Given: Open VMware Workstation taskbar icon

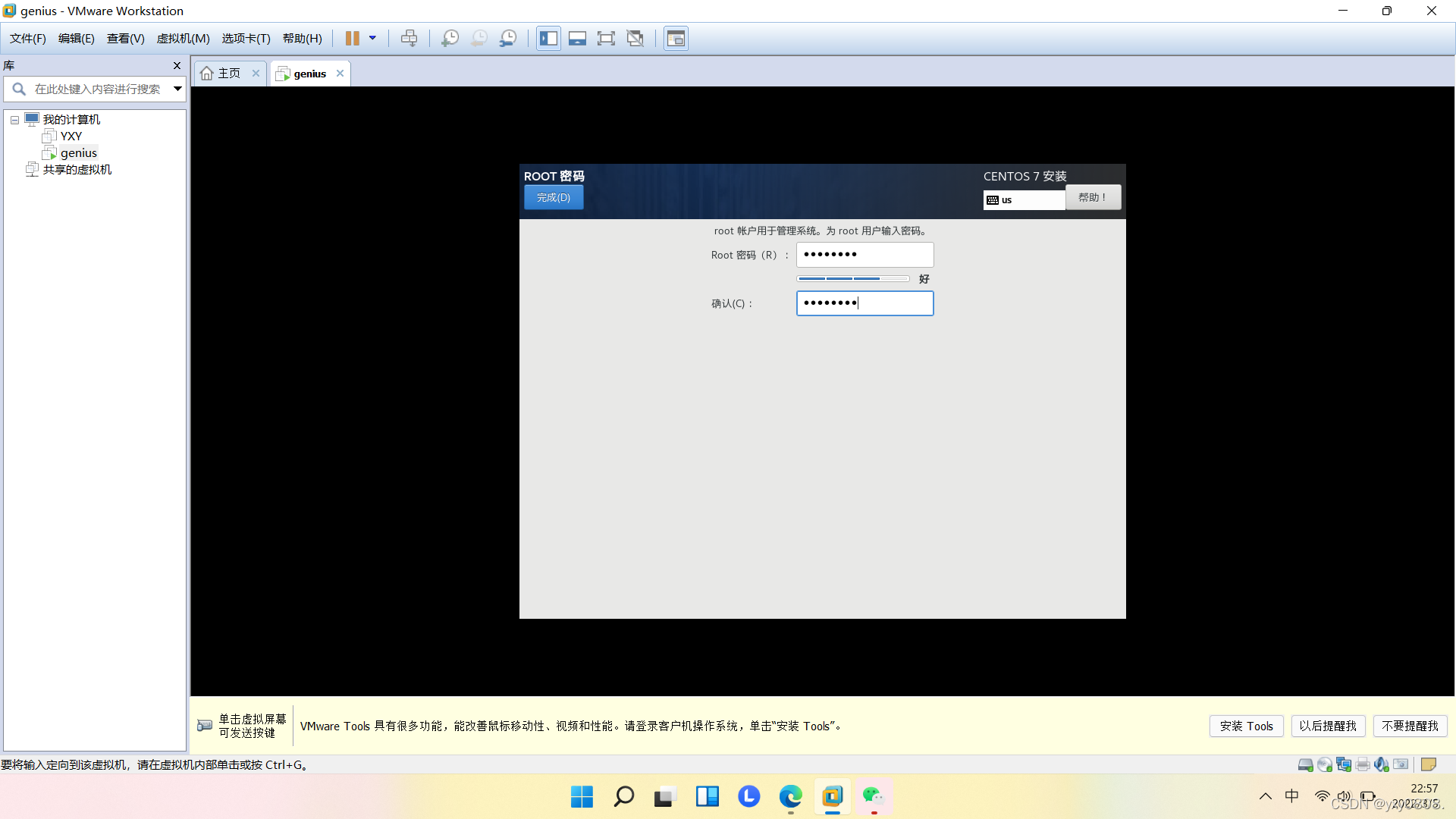Looking at the screenshot, I should click(x=832, y=797).
